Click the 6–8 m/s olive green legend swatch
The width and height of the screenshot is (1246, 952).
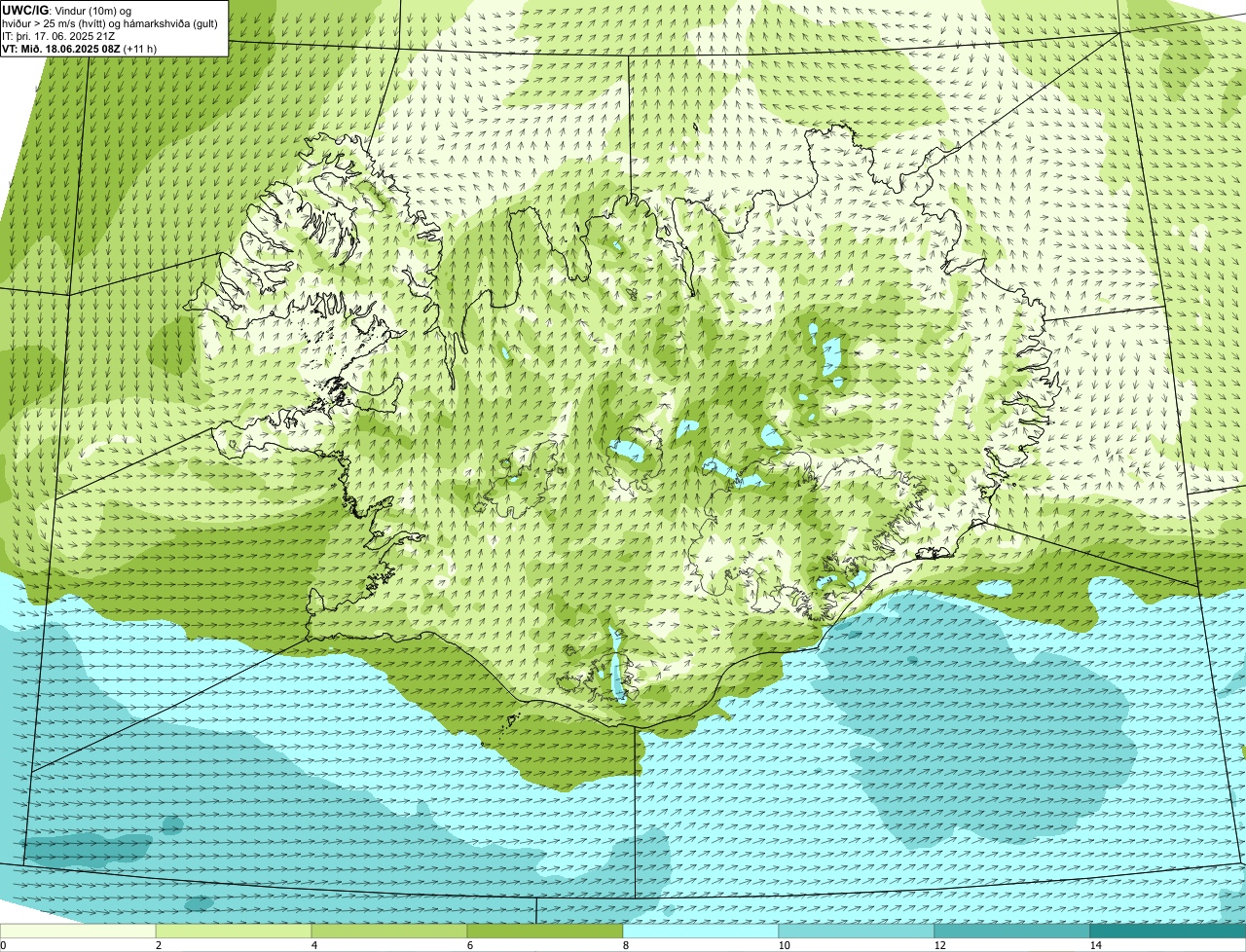(x=545, y=931)
